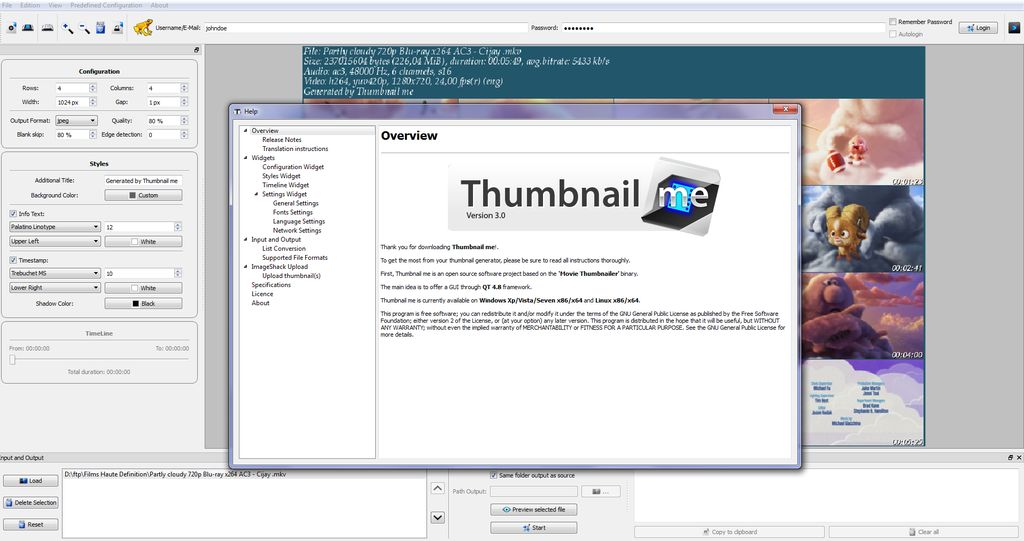Click the Reset button
This screenshot has width=1024, height=541.
[31, 524]
